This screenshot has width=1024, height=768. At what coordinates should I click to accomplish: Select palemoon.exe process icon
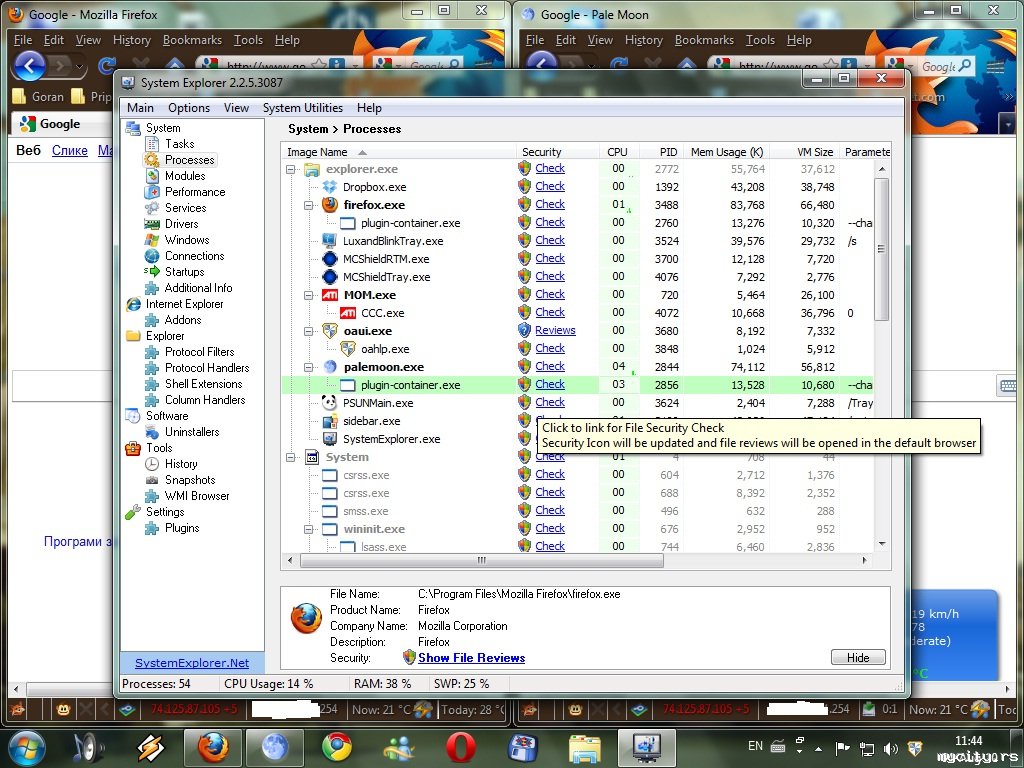click(x=330, y=367)
